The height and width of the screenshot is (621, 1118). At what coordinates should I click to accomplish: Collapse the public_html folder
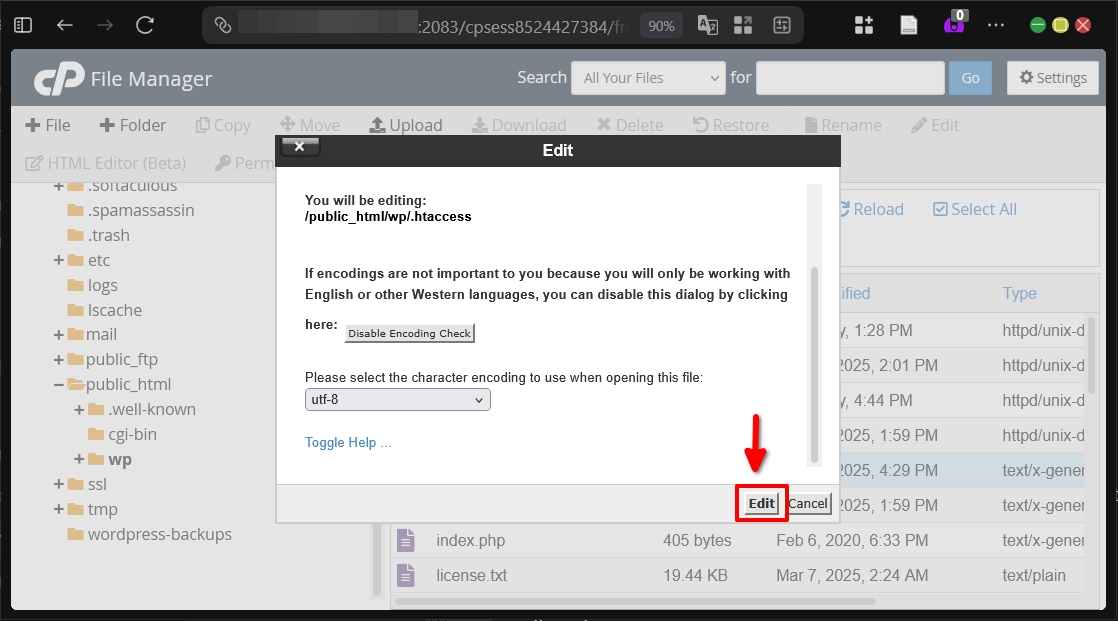[x=59, y=384]
